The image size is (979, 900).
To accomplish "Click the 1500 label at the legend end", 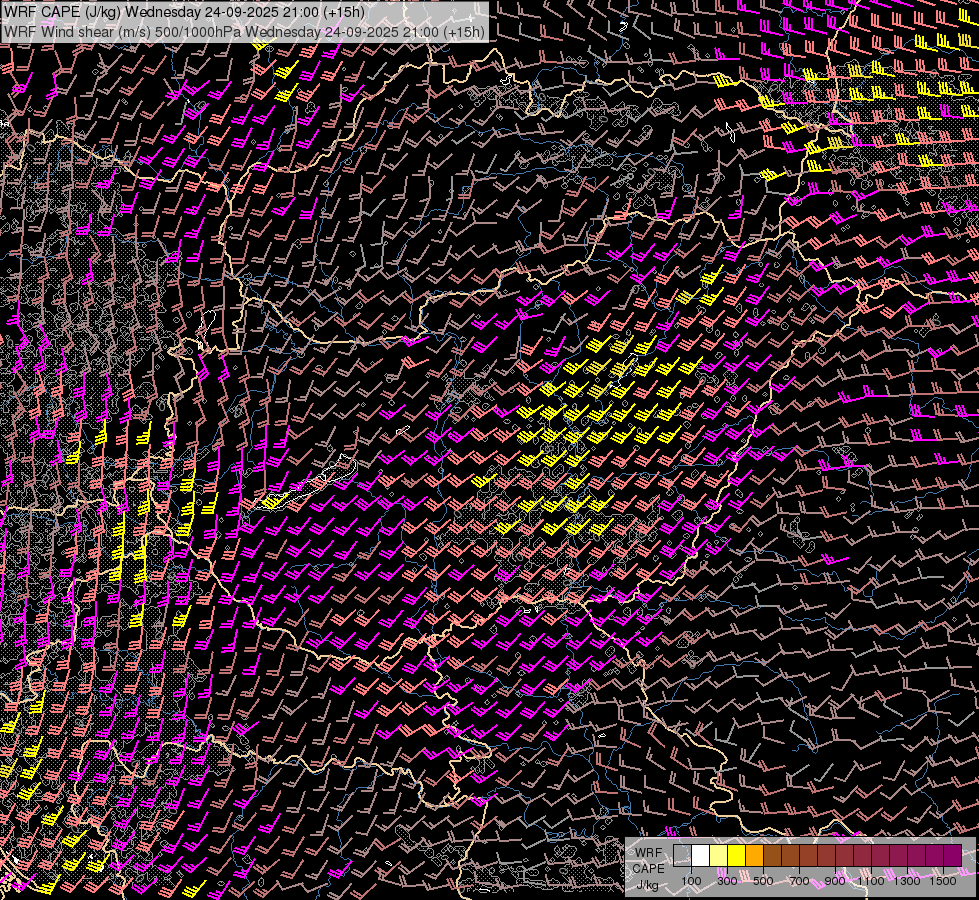I will coord(943,881).
